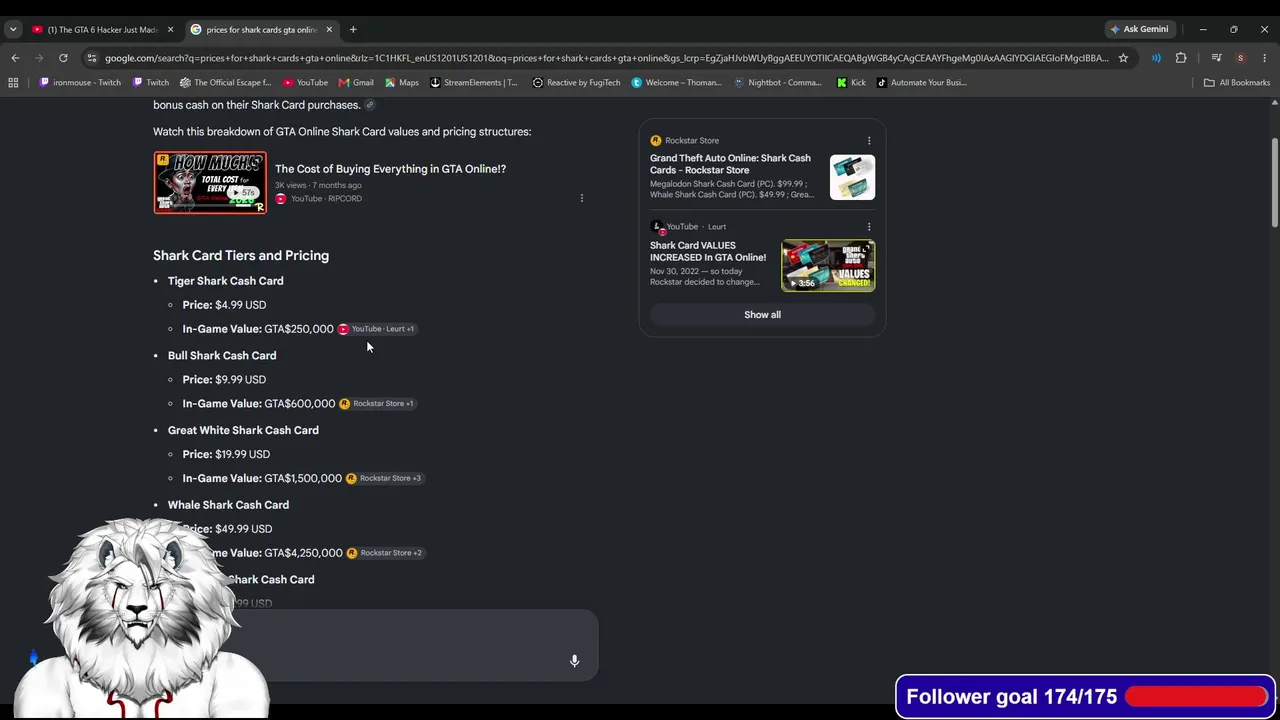
Task: Click the 'Whale Shark Cash Card' heading
Action: 228,505
